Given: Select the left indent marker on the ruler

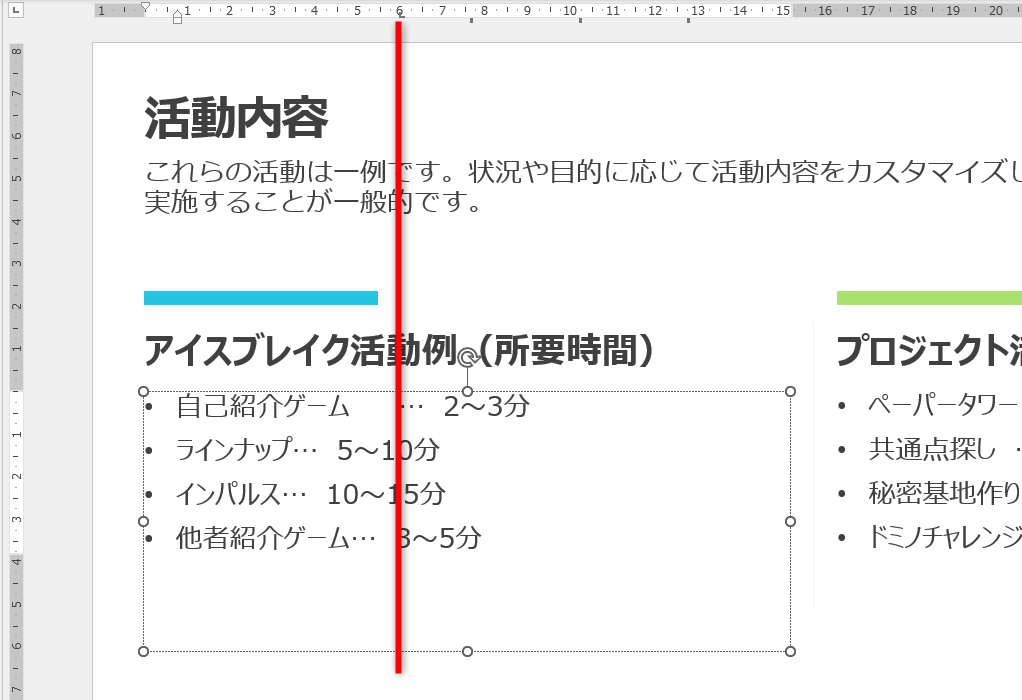Looking at the screenshot, I should coord(177,18).
